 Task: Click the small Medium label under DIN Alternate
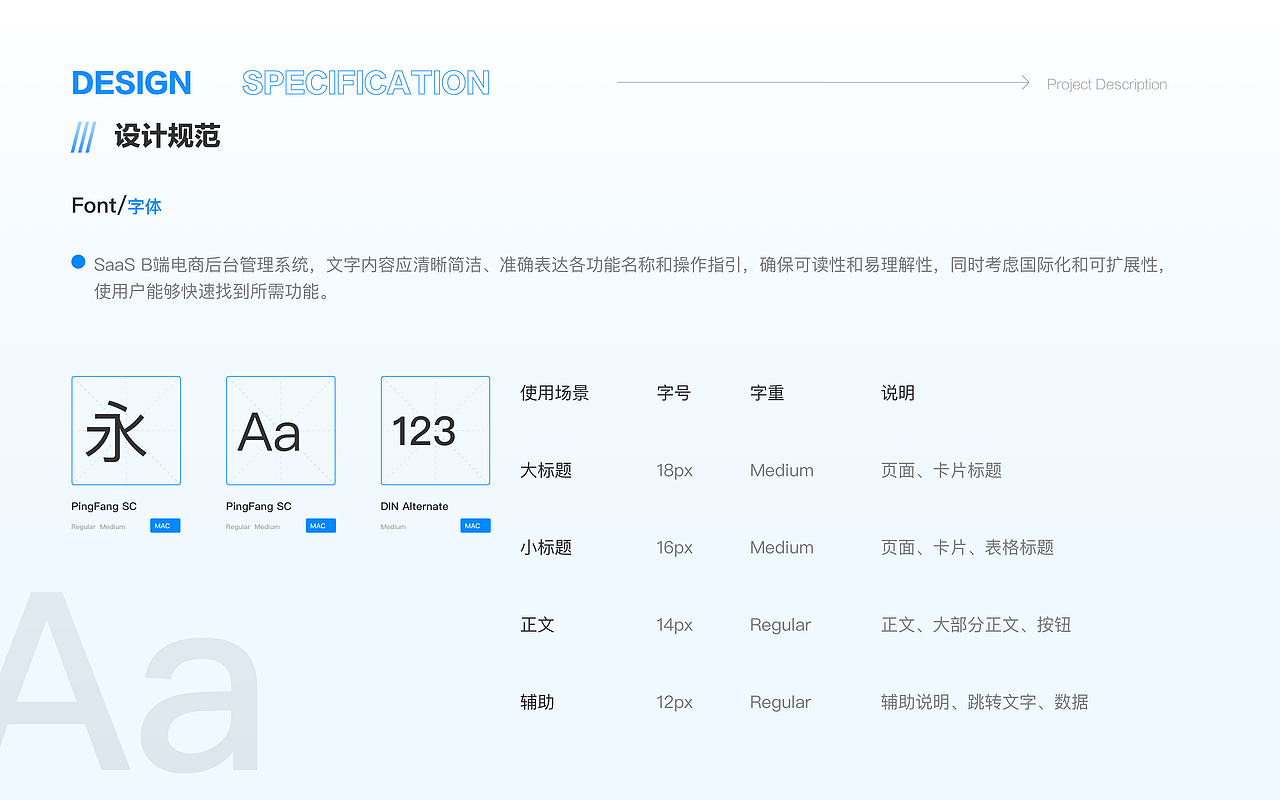394,527
